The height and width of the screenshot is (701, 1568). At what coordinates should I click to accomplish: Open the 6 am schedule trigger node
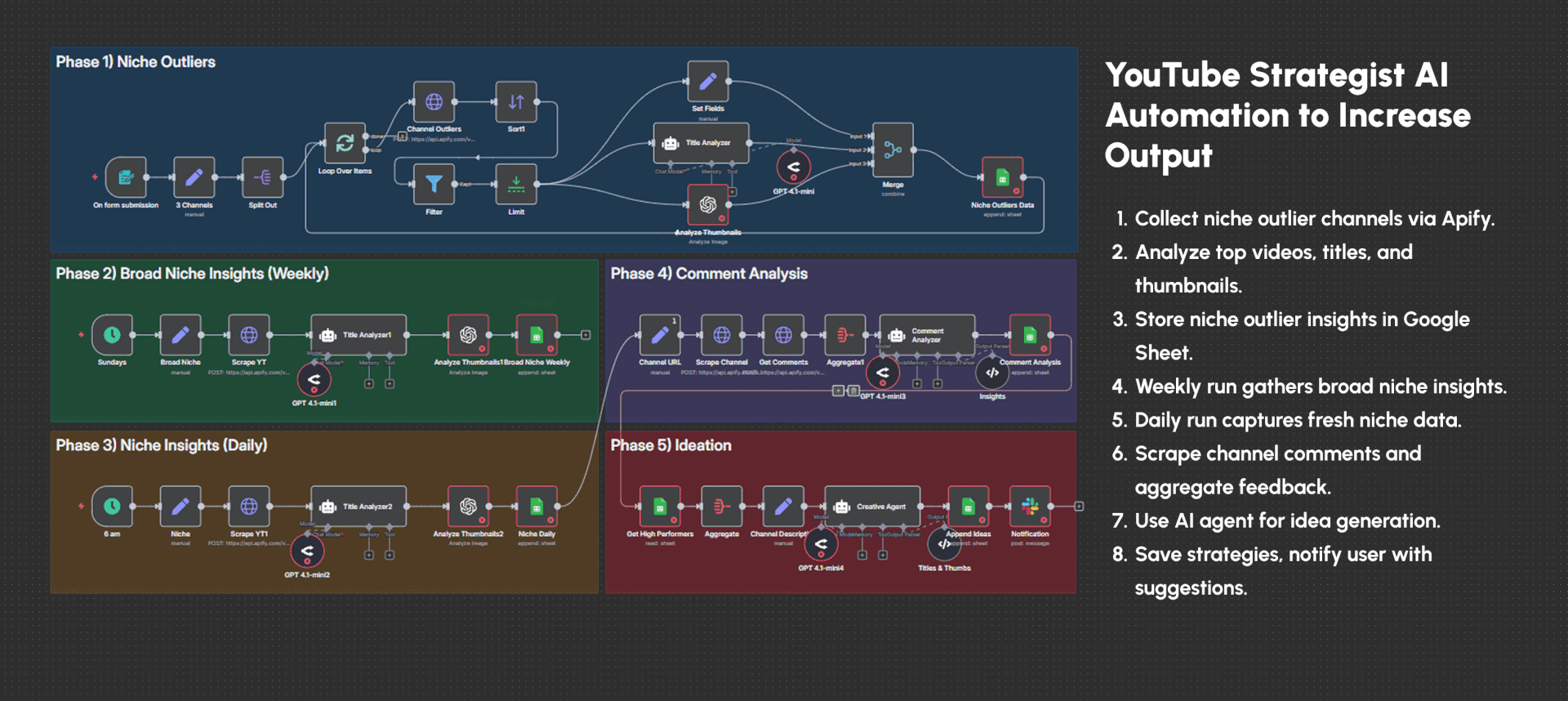(112, 507)
